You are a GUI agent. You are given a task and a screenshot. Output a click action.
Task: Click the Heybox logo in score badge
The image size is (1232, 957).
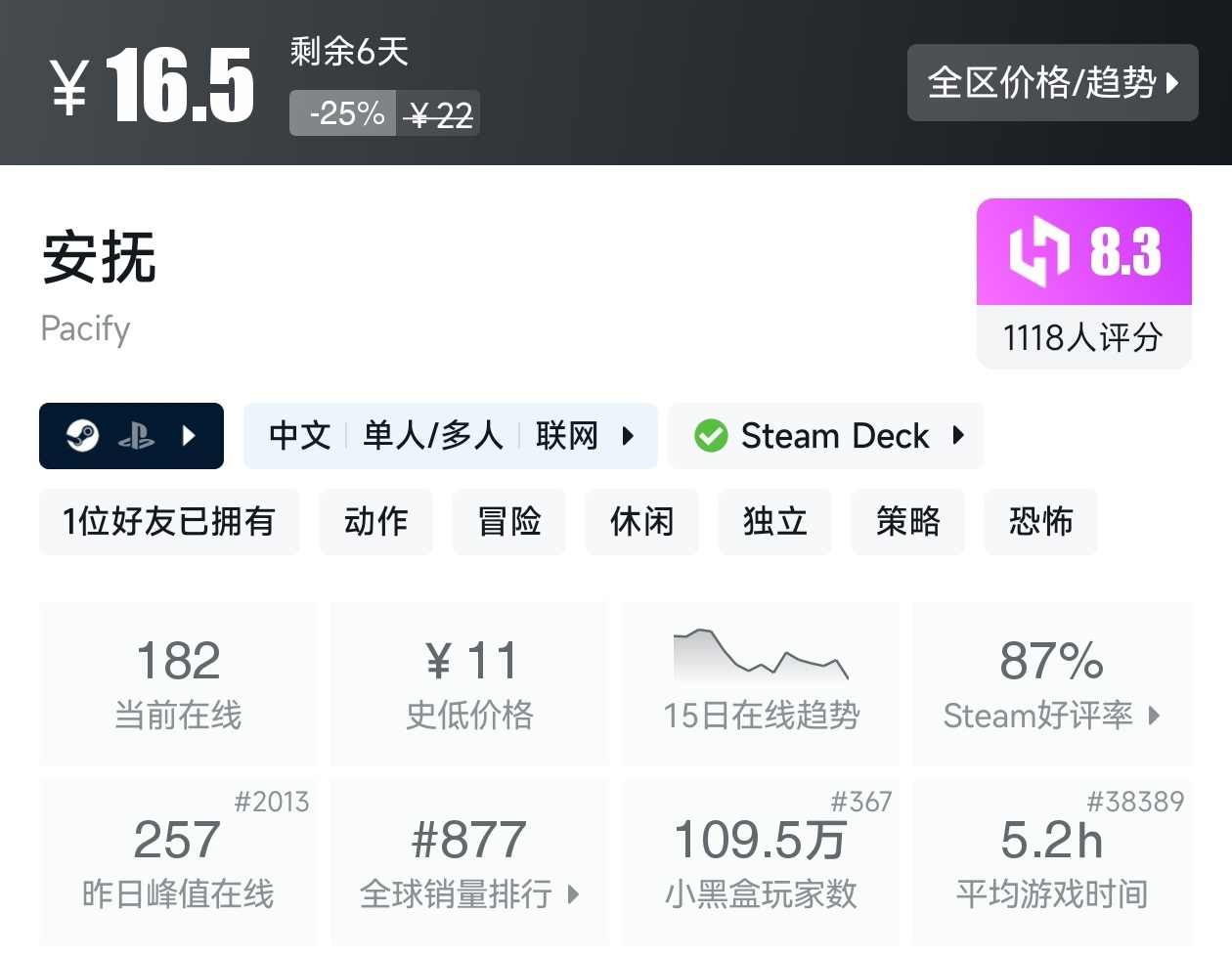(1039, 251)
